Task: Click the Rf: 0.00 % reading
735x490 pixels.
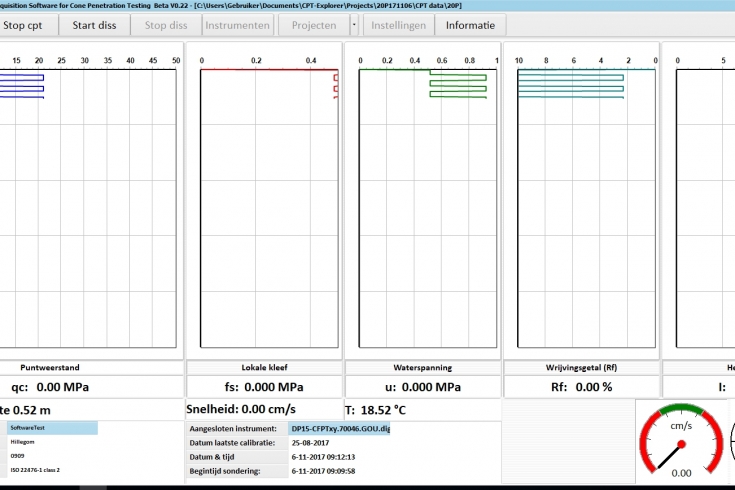Action: (581, 387)
